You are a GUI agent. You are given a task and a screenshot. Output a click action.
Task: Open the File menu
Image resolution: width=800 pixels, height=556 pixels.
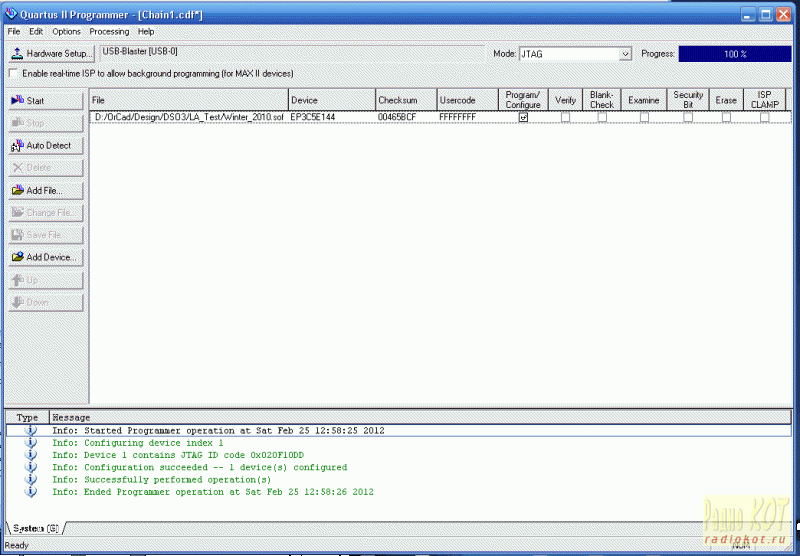14,32
